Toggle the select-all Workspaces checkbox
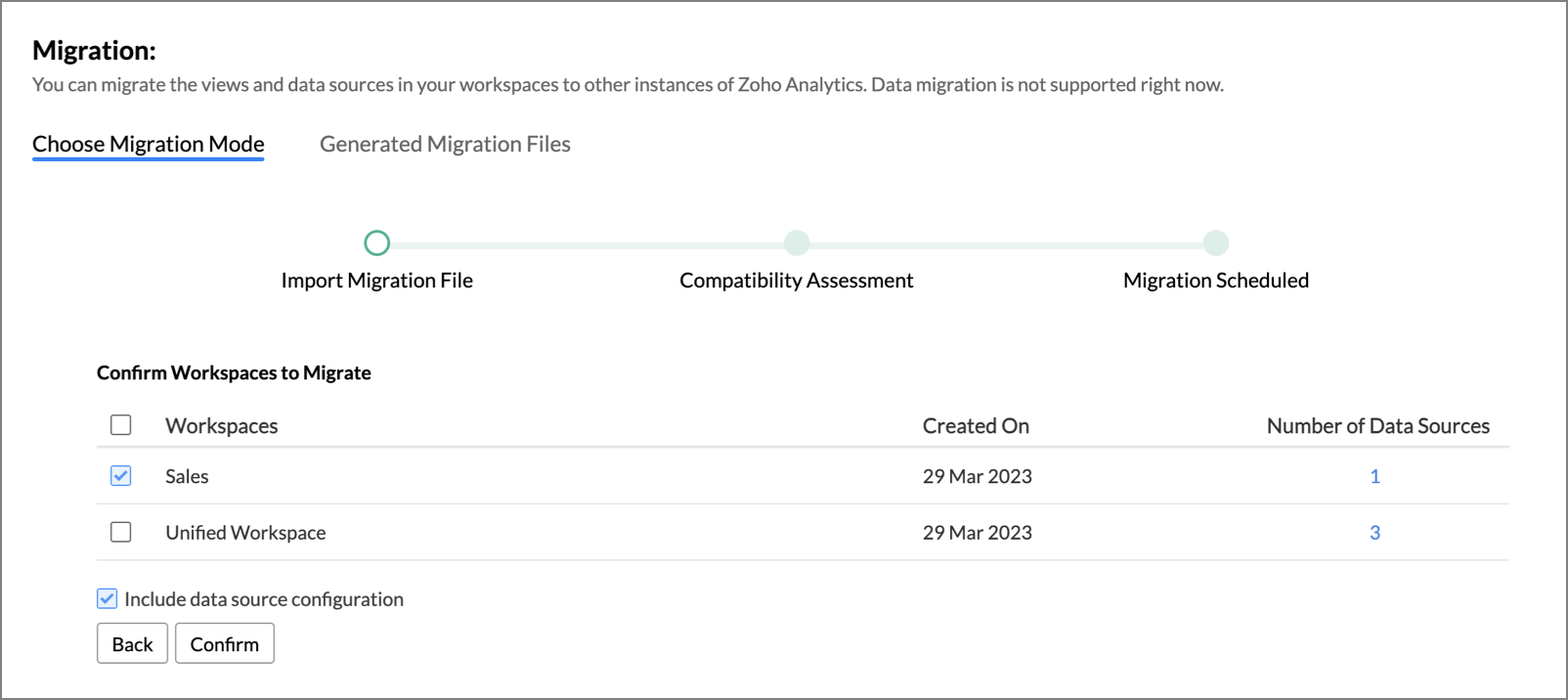This screenshot has height=700, width=1568. coord(121,425)
